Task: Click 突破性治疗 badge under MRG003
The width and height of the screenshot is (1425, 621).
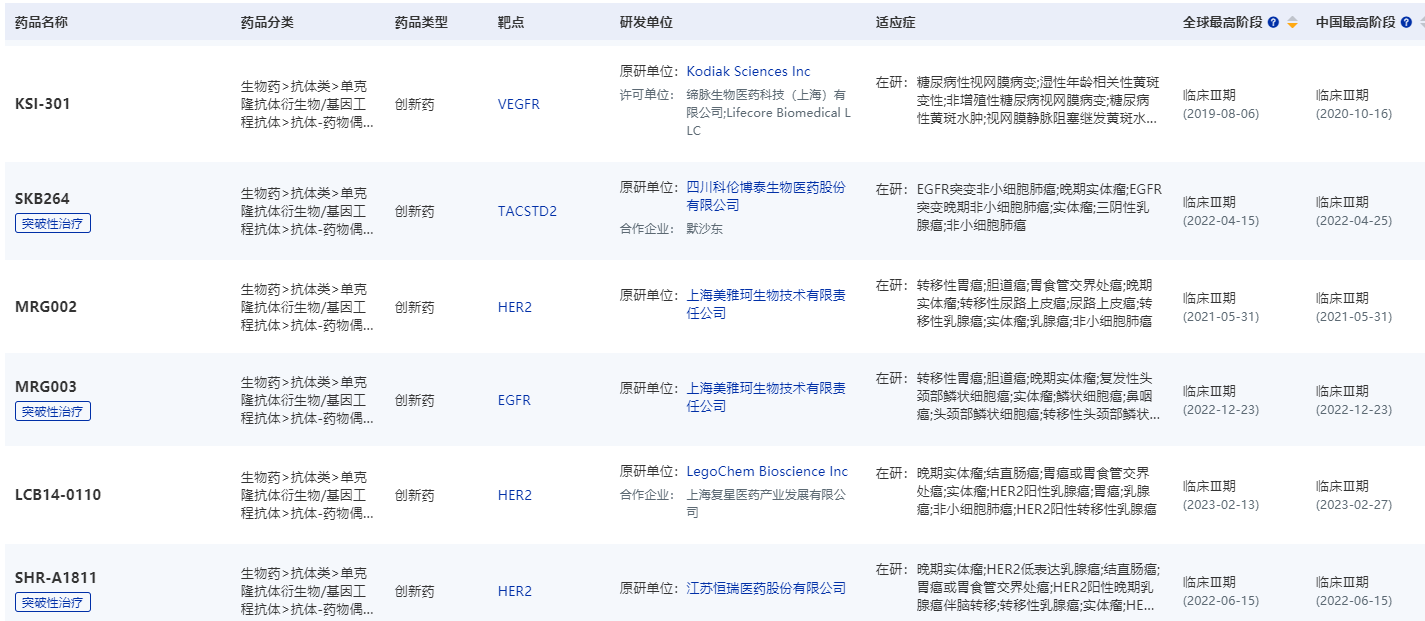Action: pyautogui.click(x=53, y=411)
